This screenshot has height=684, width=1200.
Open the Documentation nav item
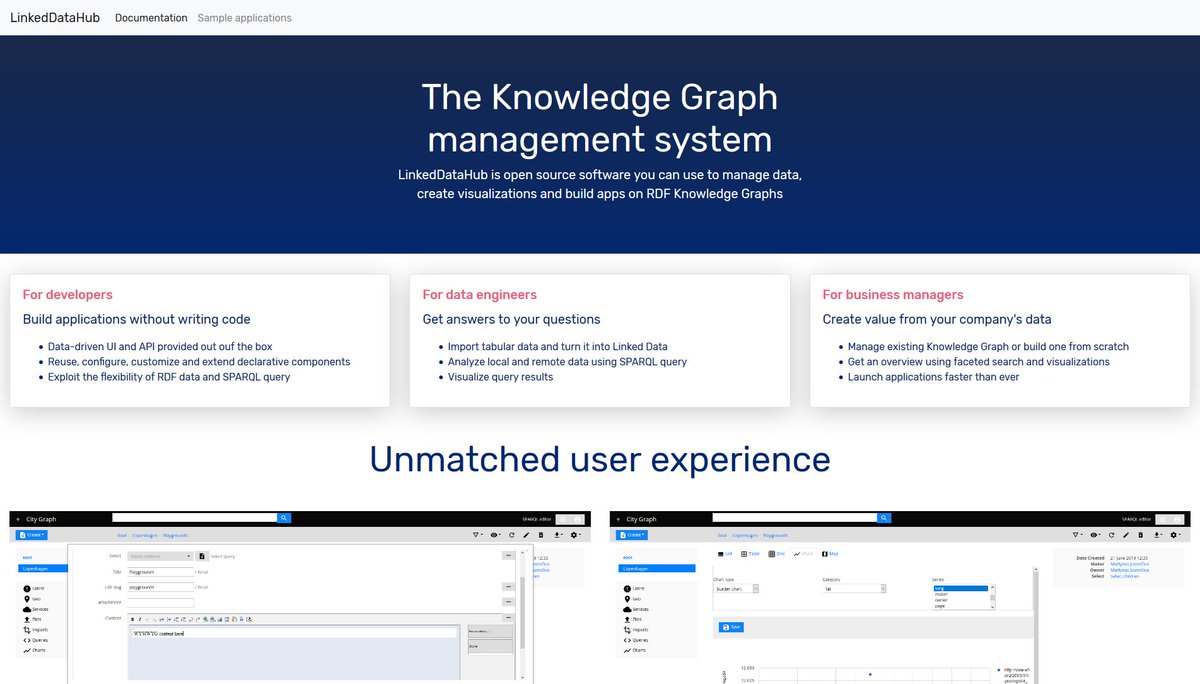[x=151, y=18]
